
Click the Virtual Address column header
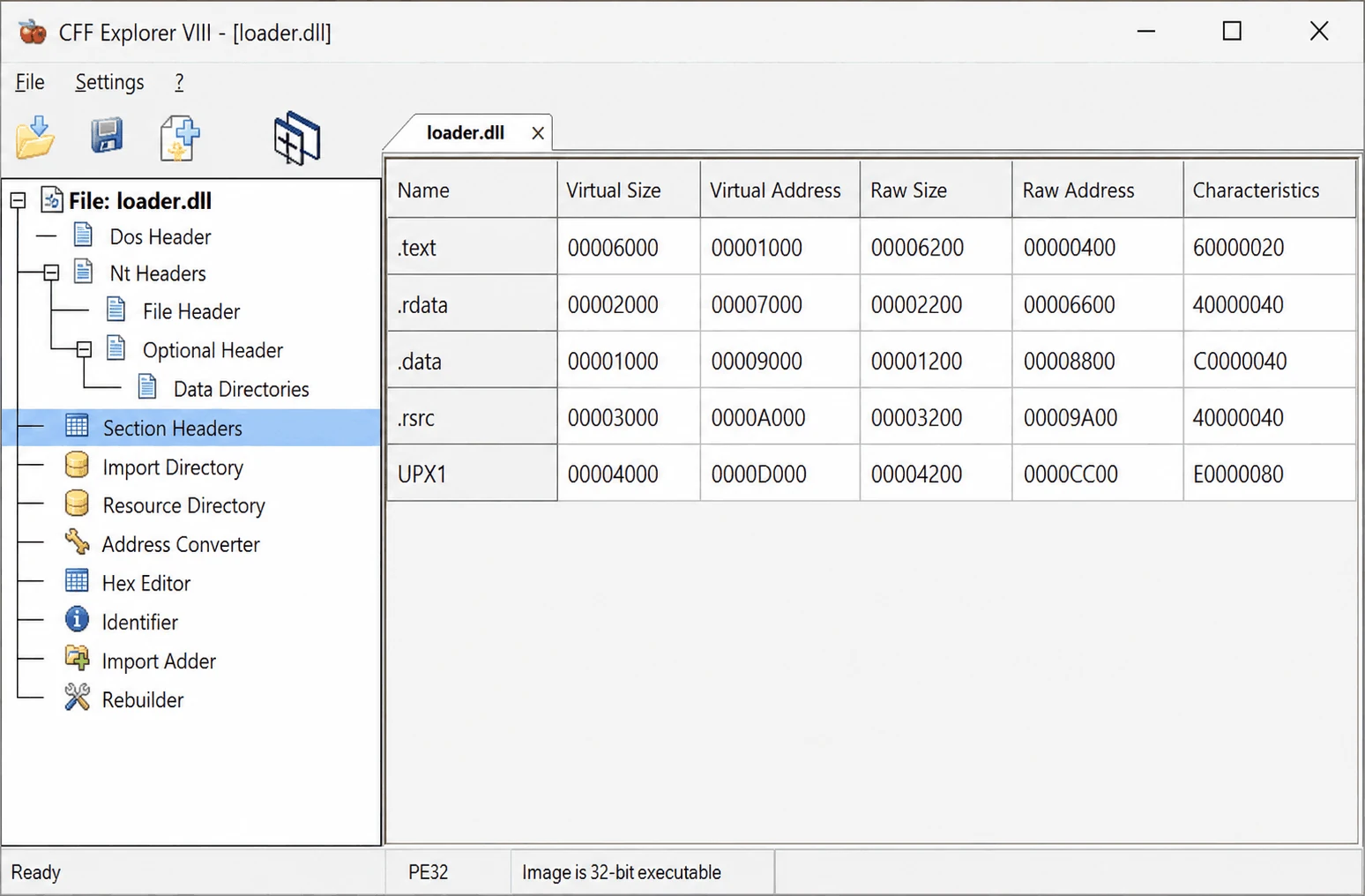779,190
